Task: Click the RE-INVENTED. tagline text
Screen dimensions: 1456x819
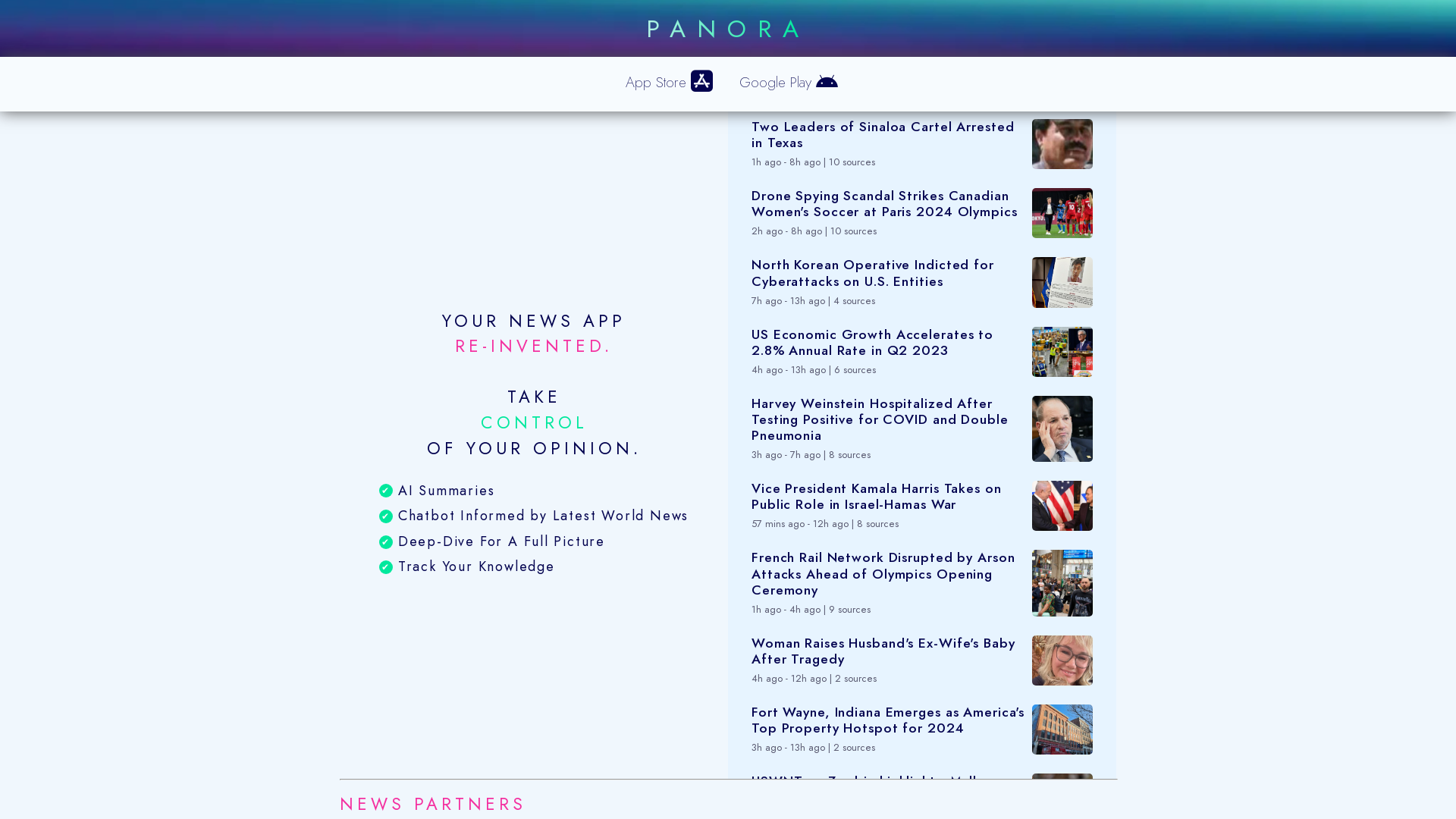Action: point(533,347)
